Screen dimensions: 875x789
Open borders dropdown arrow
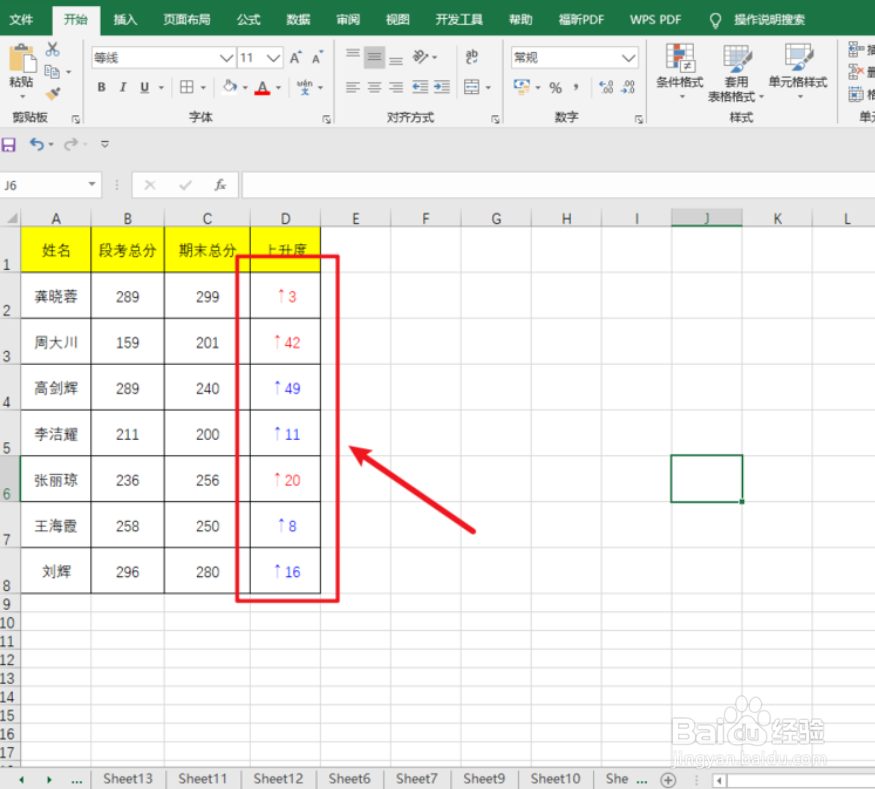(203, 88)
